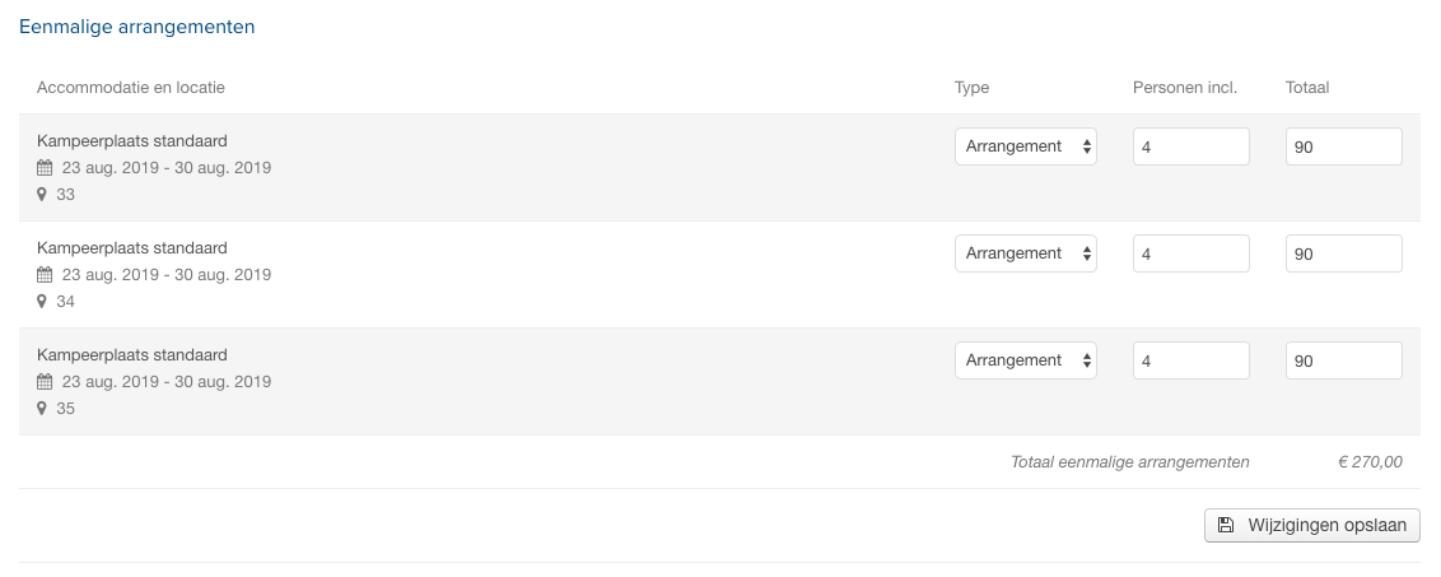Image resolution: width=1441 pixels, height=577 pixels.
Task: Click Totaal field for location 35
Action: (1343, 361)
